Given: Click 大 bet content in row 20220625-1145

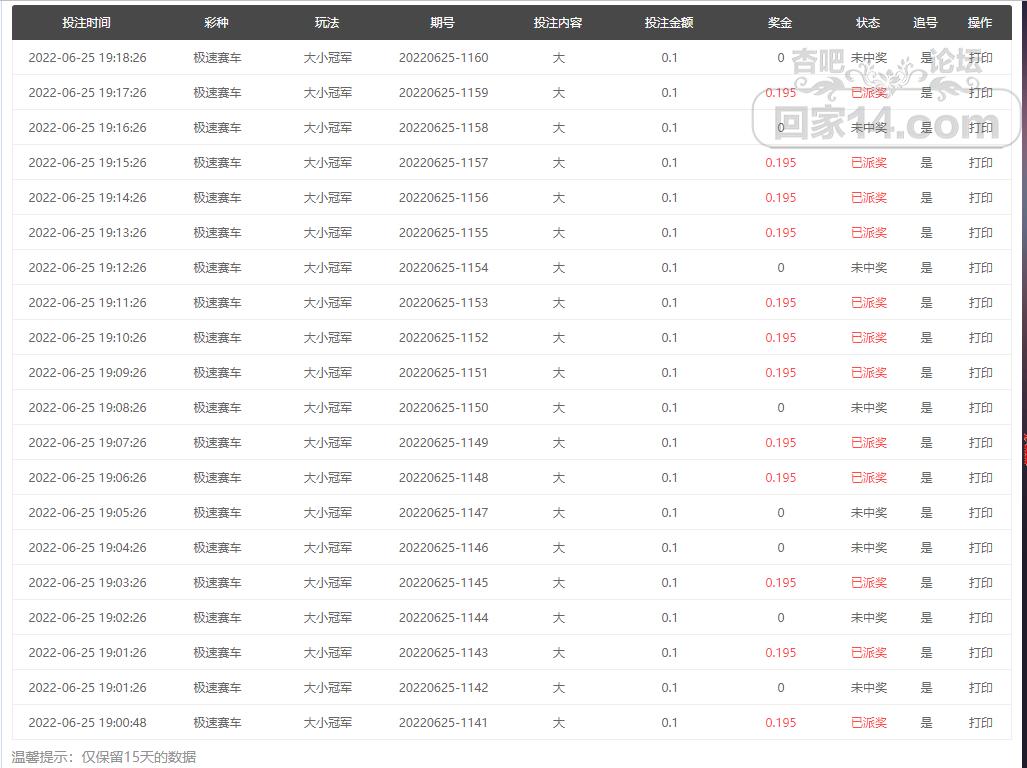Looking at the screenshot, I should click(559, 583).
